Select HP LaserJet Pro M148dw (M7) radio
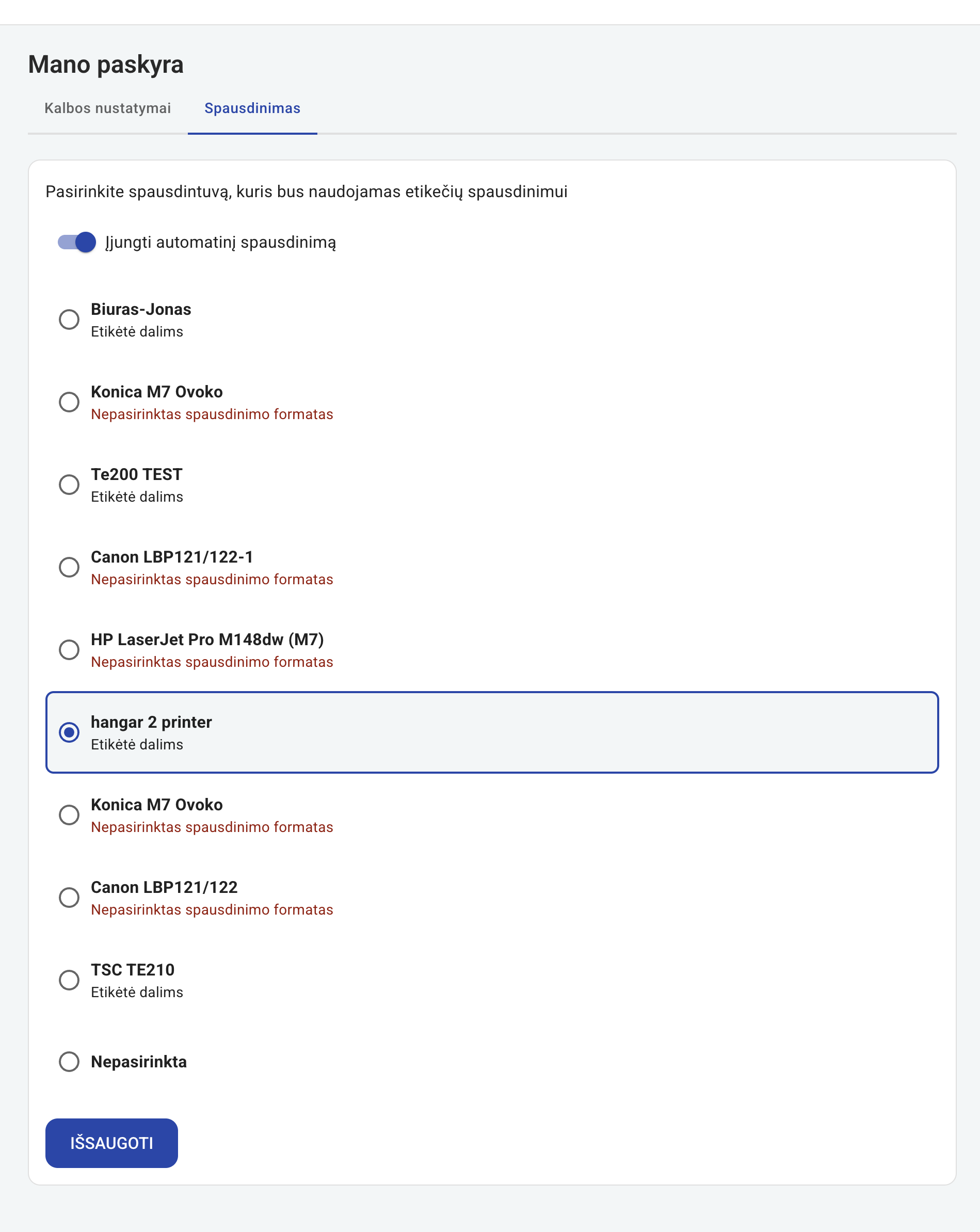This screenshot has height=1232, width=980. click(x=69, y=650)
